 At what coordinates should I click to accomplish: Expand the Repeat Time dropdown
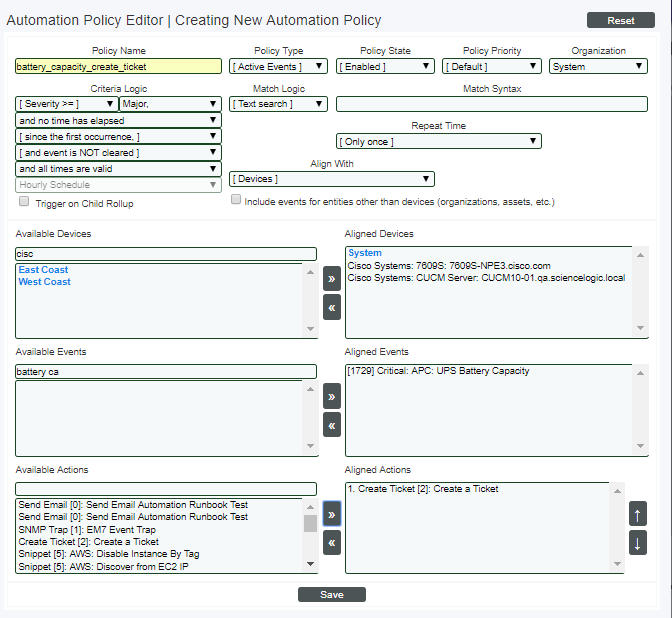pos(438,141)
